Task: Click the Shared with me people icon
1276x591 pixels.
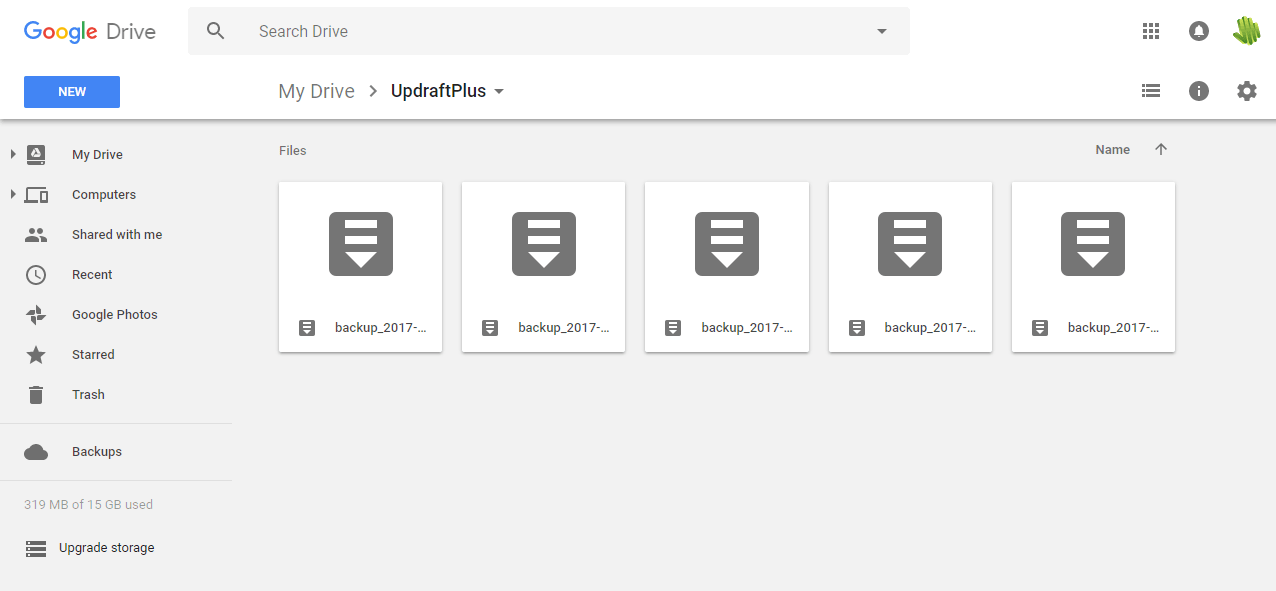Action: 36,235
